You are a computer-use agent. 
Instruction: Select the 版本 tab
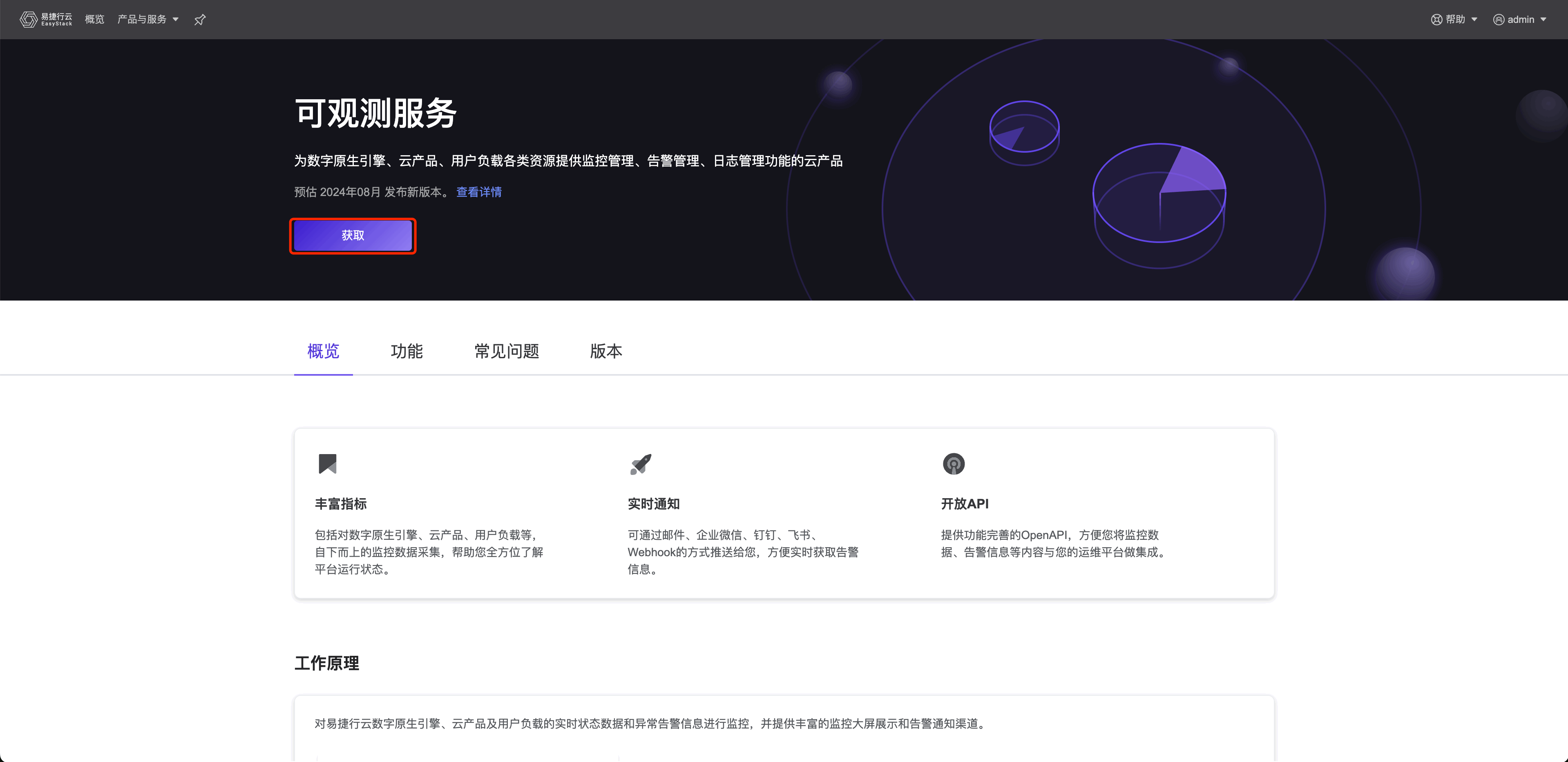(605, 351)
